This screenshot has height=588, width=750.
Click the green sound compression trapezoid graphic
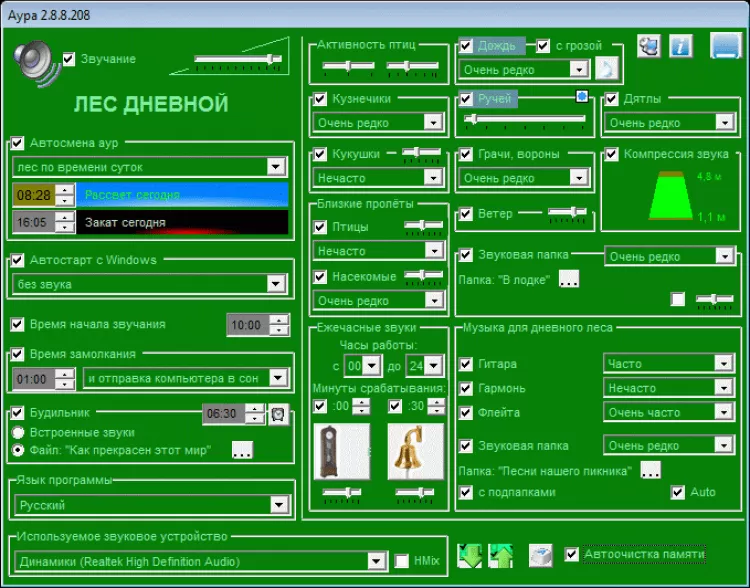(671, 195)
